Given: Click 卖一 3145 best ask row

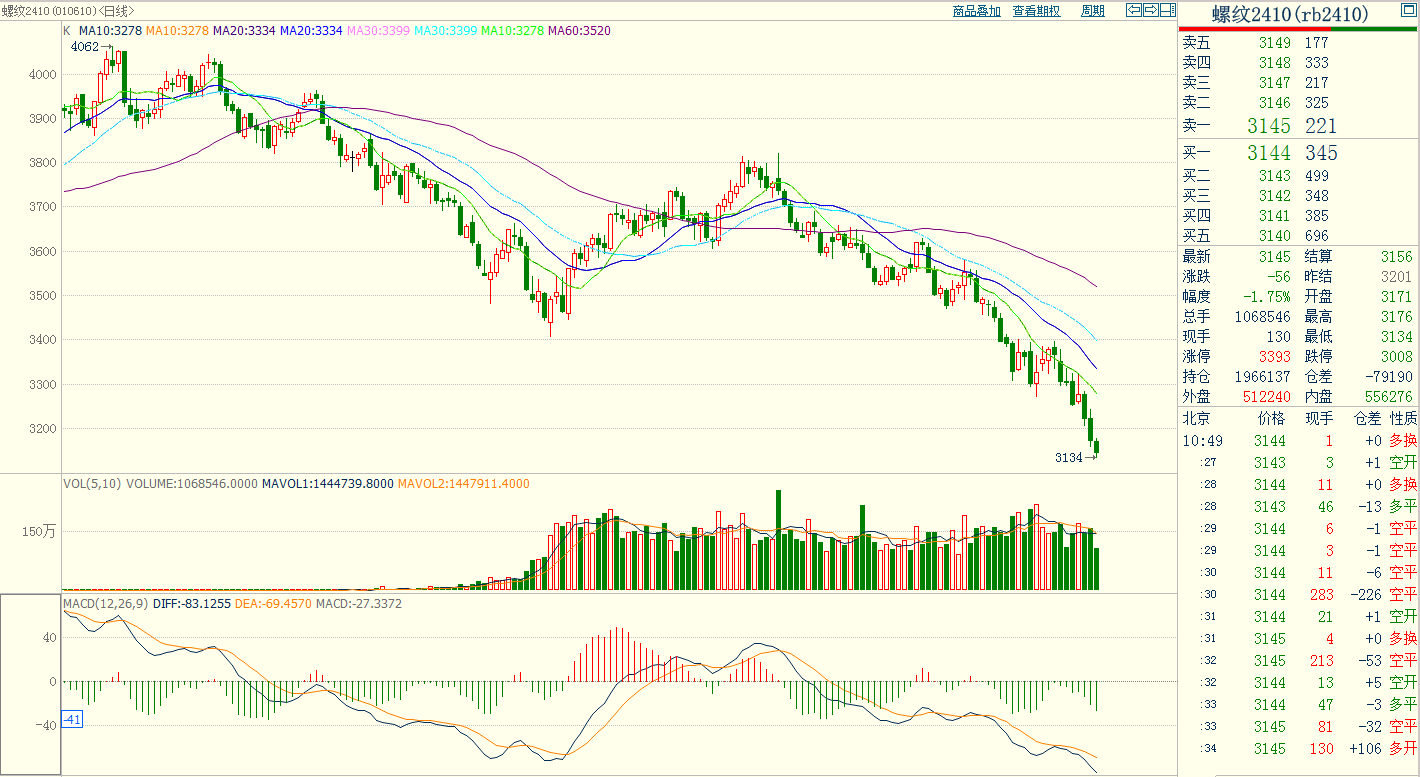Looking at the screenshot, I should click(1299, 126).
